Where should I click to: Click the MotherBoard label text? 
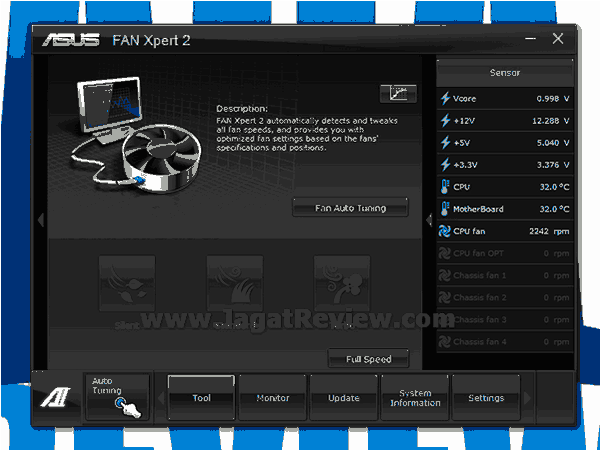(x=478, y=209)
